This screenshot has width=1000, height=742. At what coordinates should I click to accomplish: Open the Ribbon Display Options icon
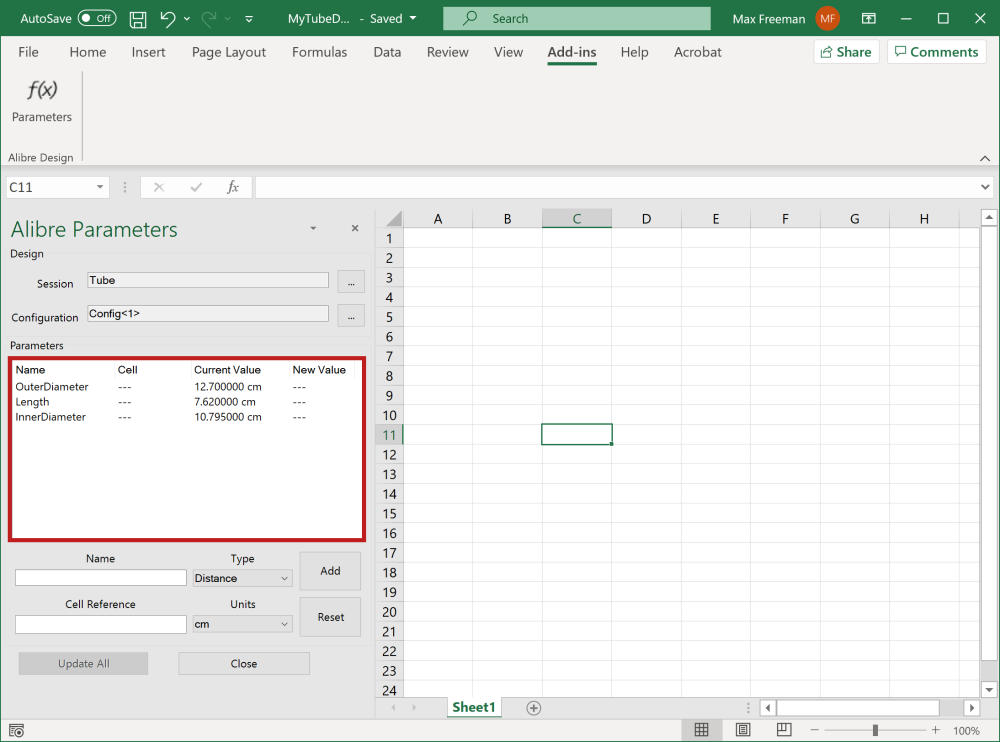click(870, 19)
